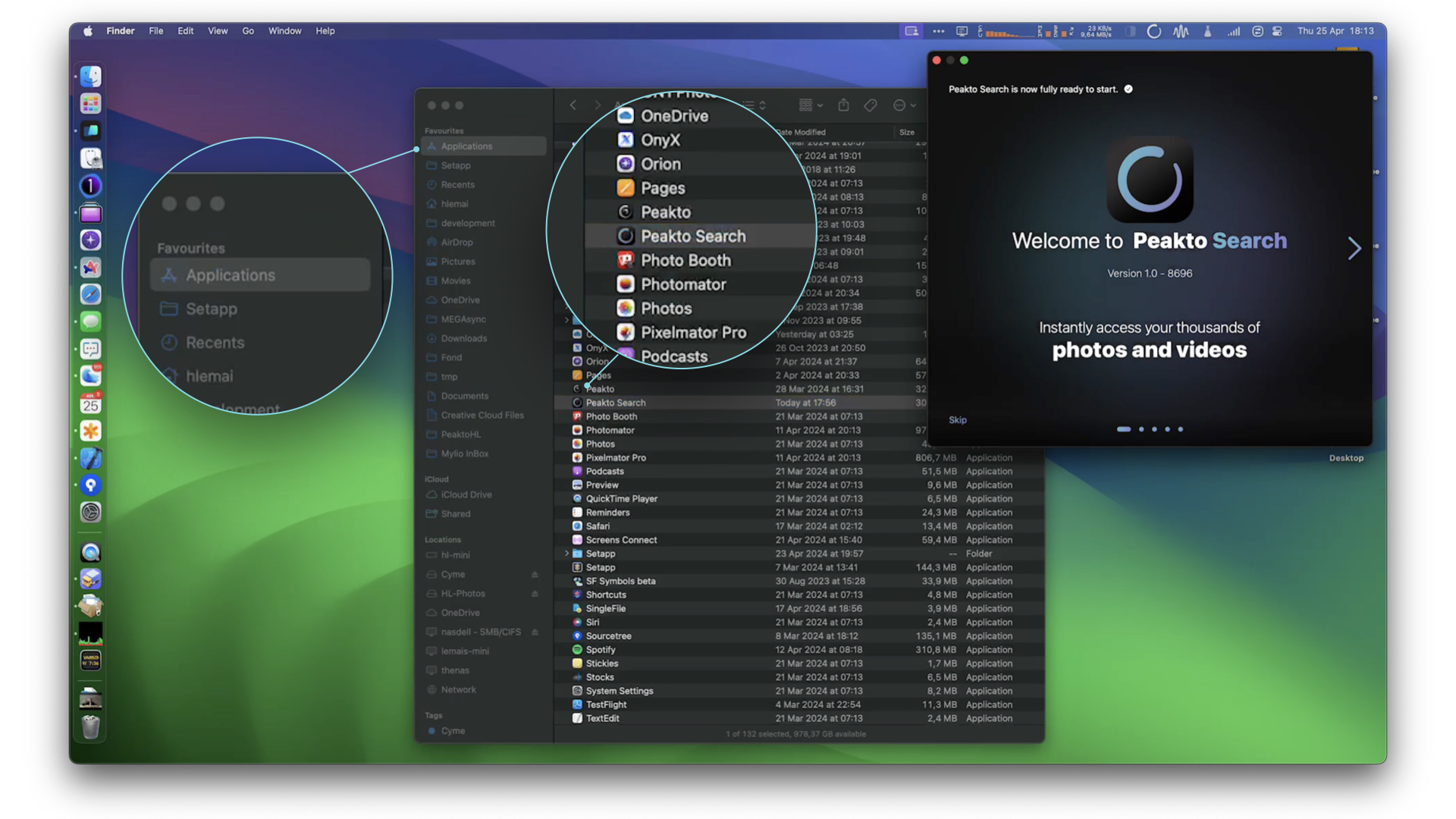Select the SF Symbols beta row

(799, 582)
